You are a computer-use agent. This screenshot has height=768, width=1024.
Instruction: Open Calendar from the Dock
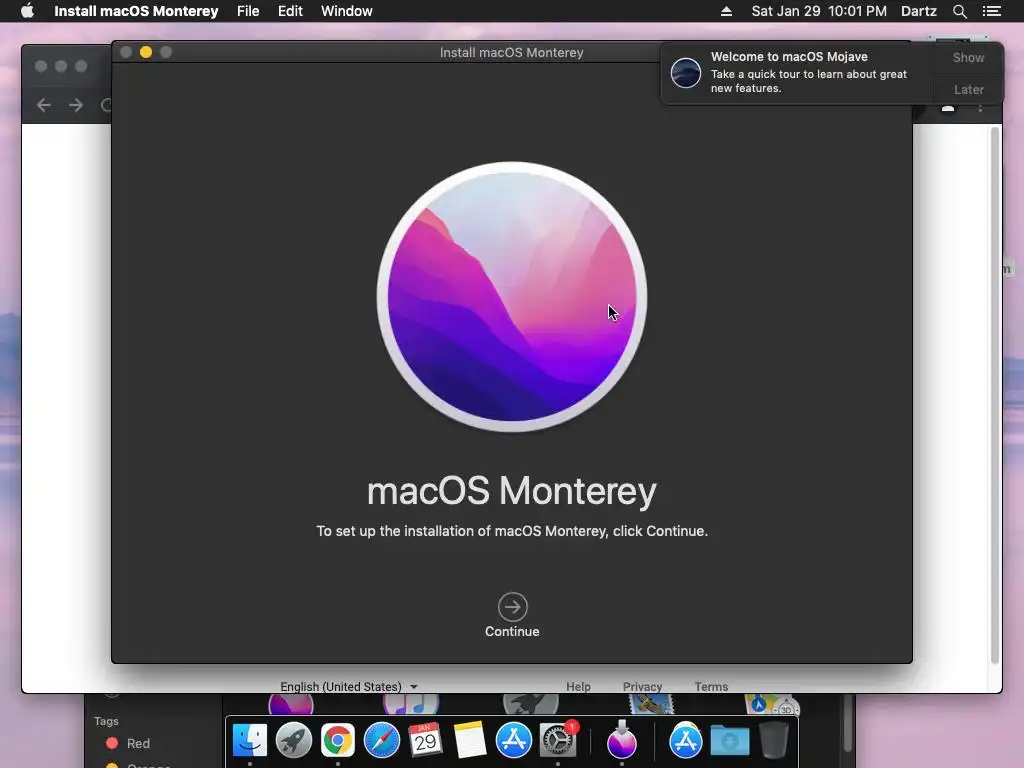tap(425, 741)
